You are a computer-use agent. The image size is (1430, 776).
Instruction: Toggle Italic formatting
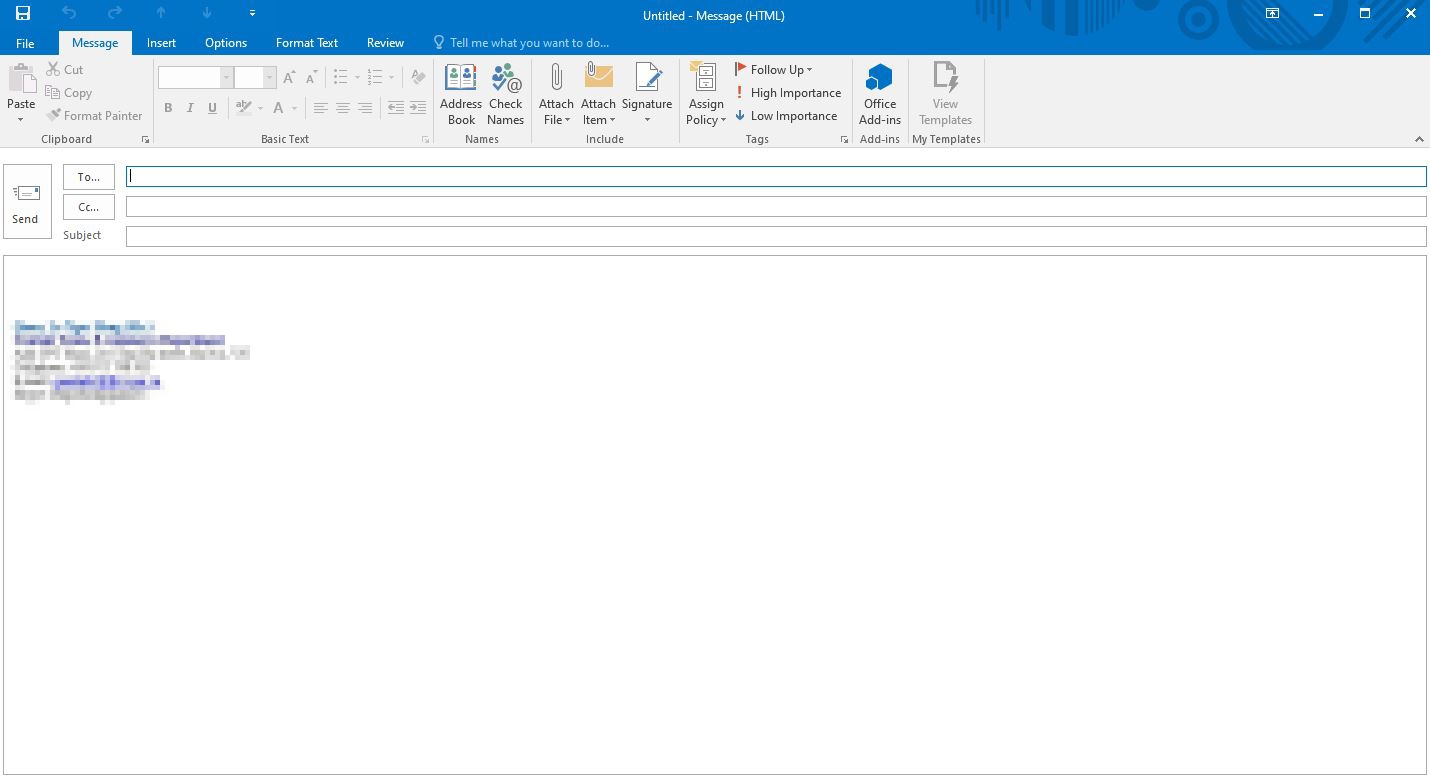(x=190, y=108)
